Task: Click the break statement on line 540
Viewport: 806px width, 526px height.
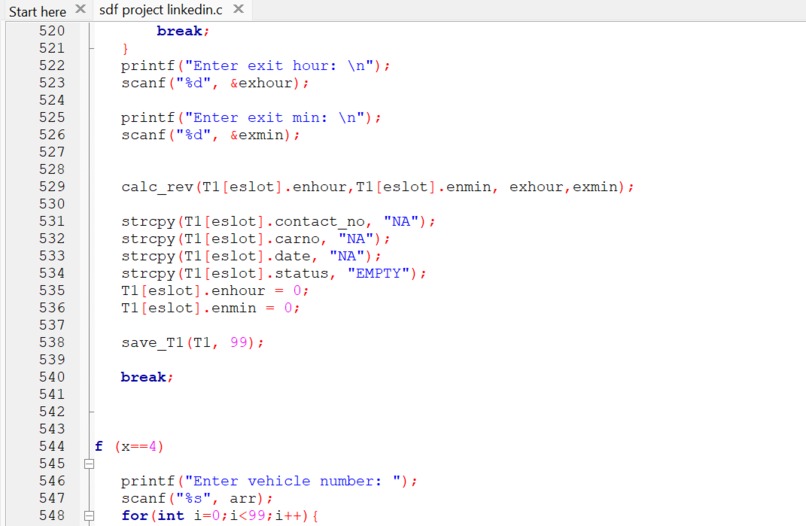Action: tap(146, 377)
